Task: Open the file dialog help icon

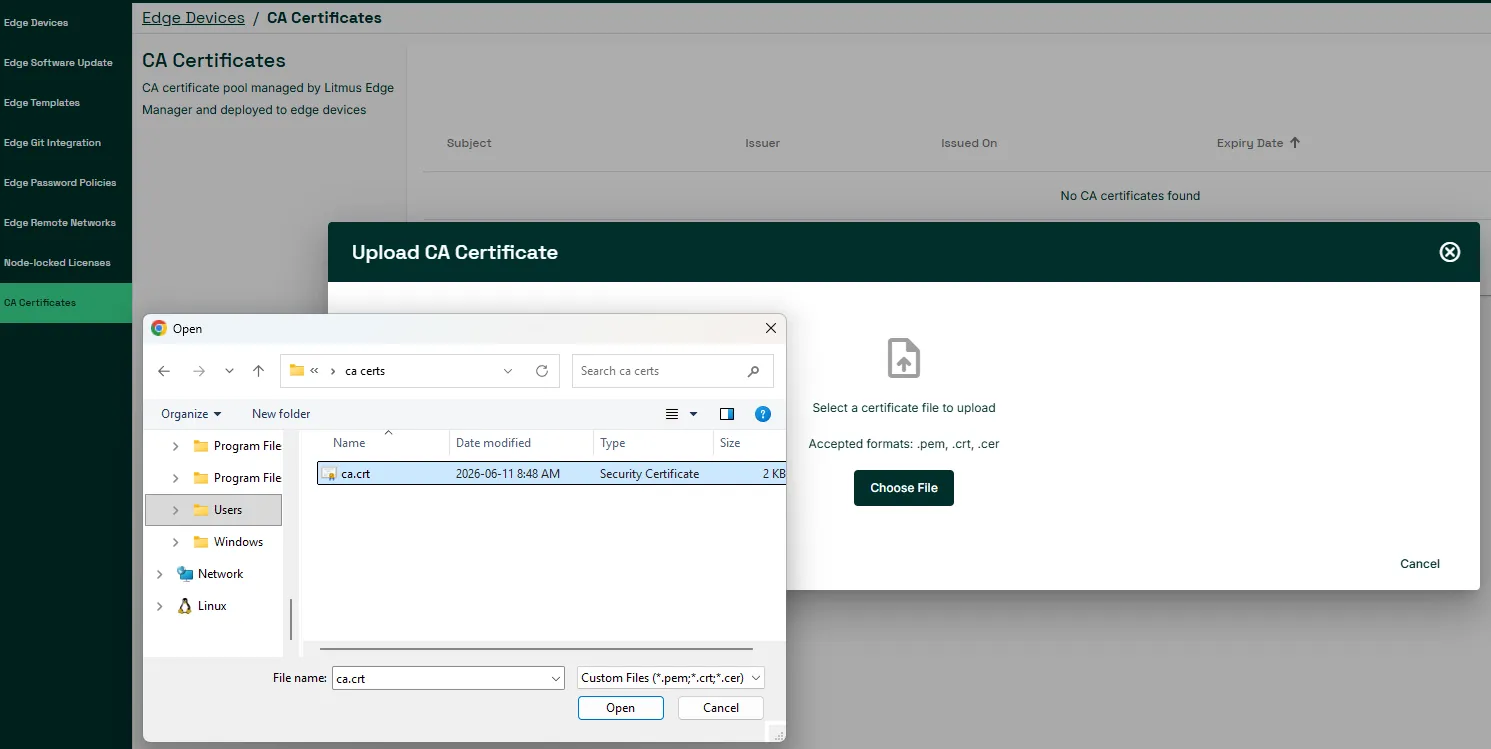Action: point(762,414)
